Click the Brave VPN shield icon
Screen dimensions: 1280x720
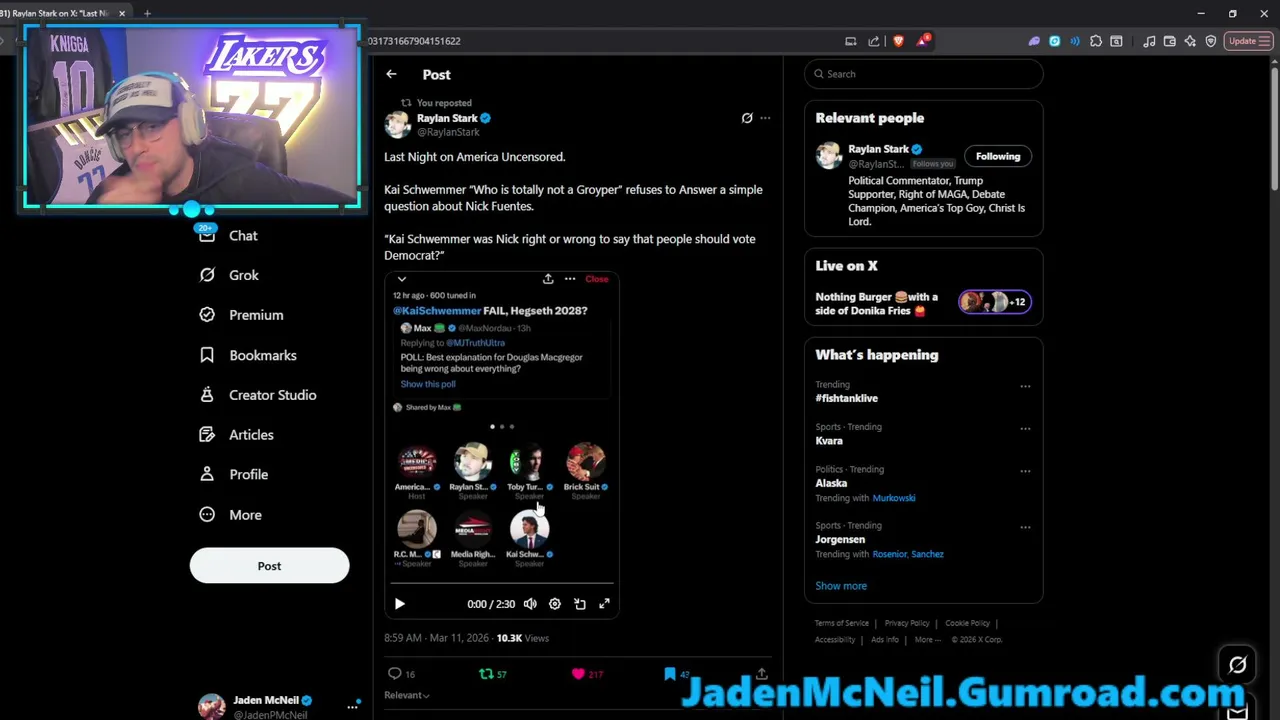[x=1211, y=41]
